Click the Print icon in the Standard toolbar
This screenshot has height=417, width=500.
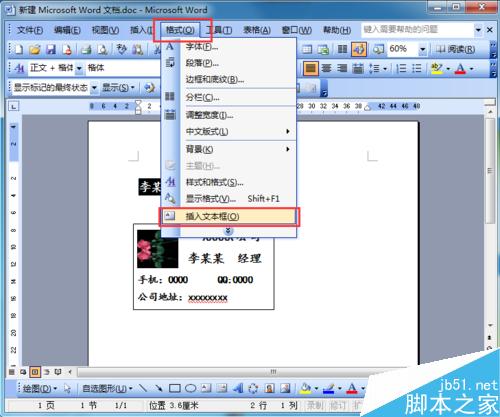coord(87,49)
